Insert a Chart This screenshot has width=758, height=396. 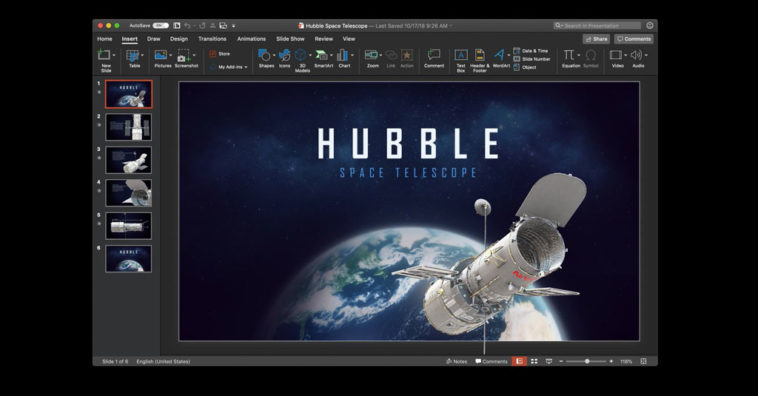pos(343,59)
